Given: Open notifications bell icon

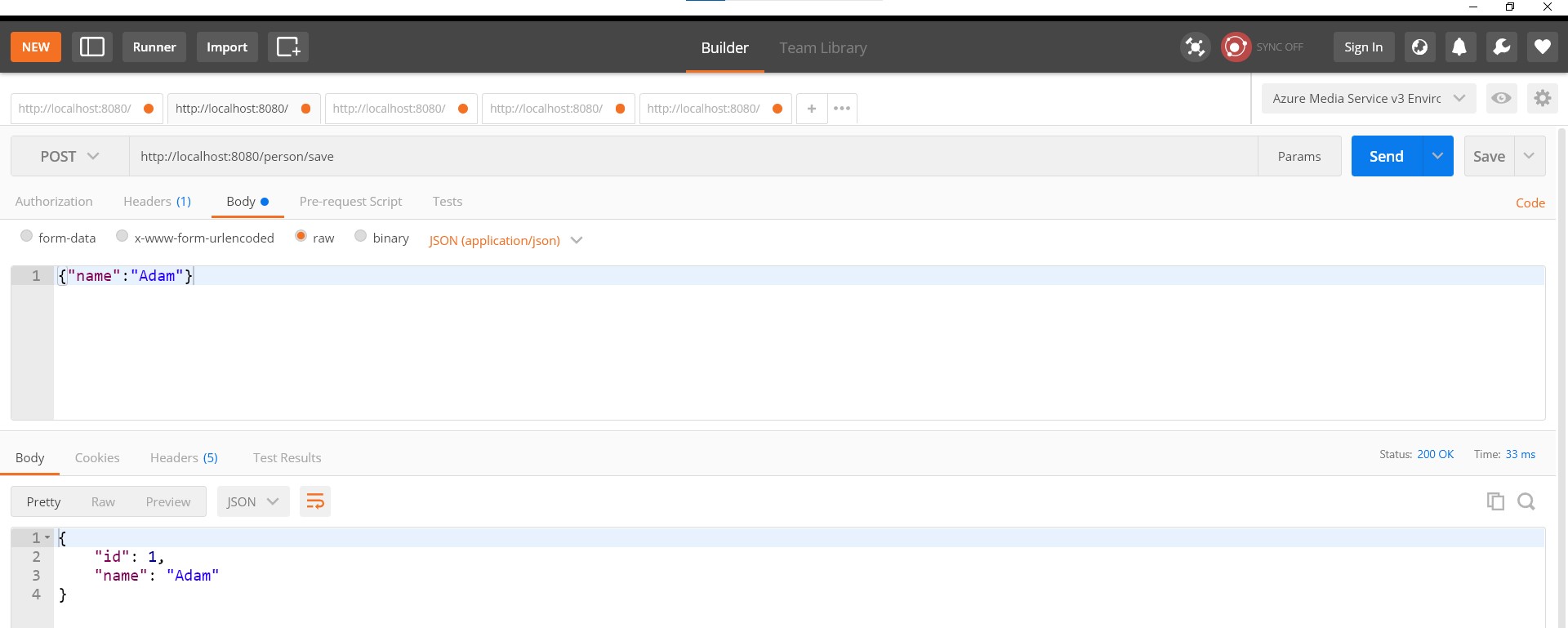Looking at the screenshot, I should (1459, 47).
